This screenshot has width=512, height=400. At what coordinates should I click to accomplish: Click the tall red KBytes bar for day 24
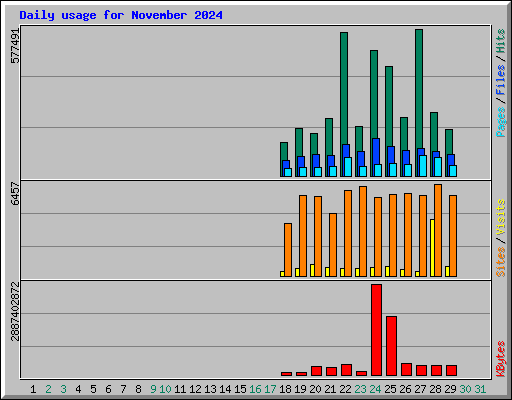(376, 330)
